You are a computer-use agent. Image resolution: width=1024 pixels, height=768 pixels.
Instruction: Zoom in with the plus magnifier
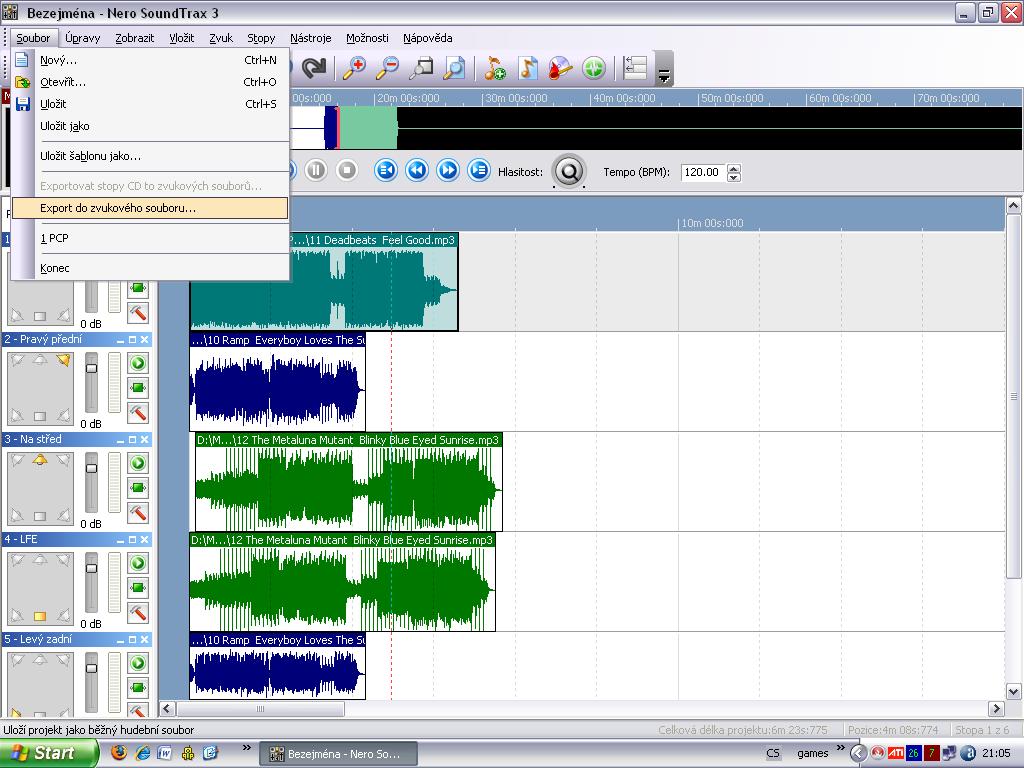(x=355, y=68)
